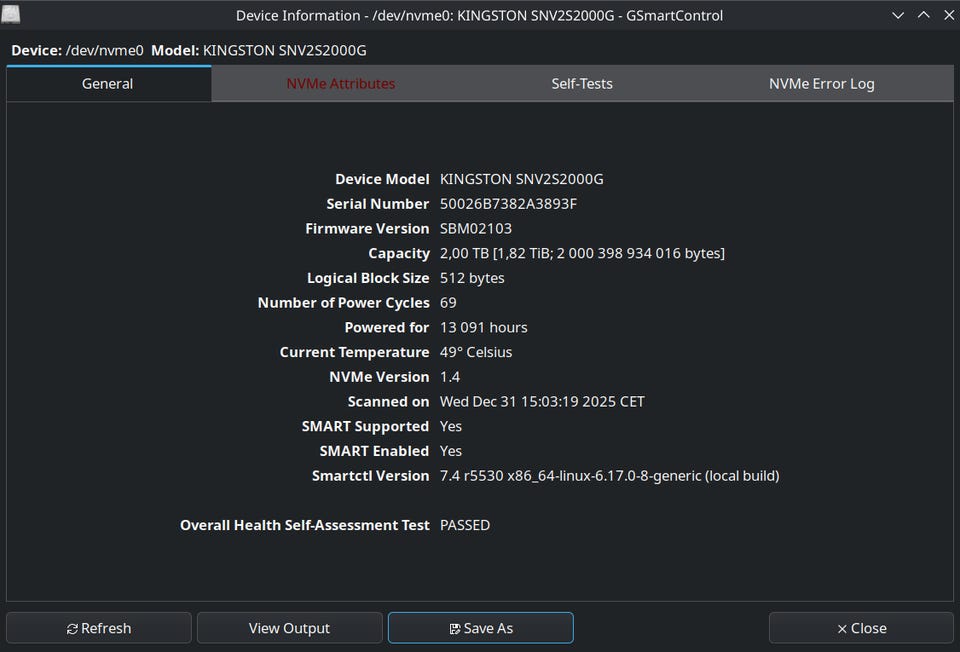
Task: Click the window title text
Action: click(x=479, y=15)
